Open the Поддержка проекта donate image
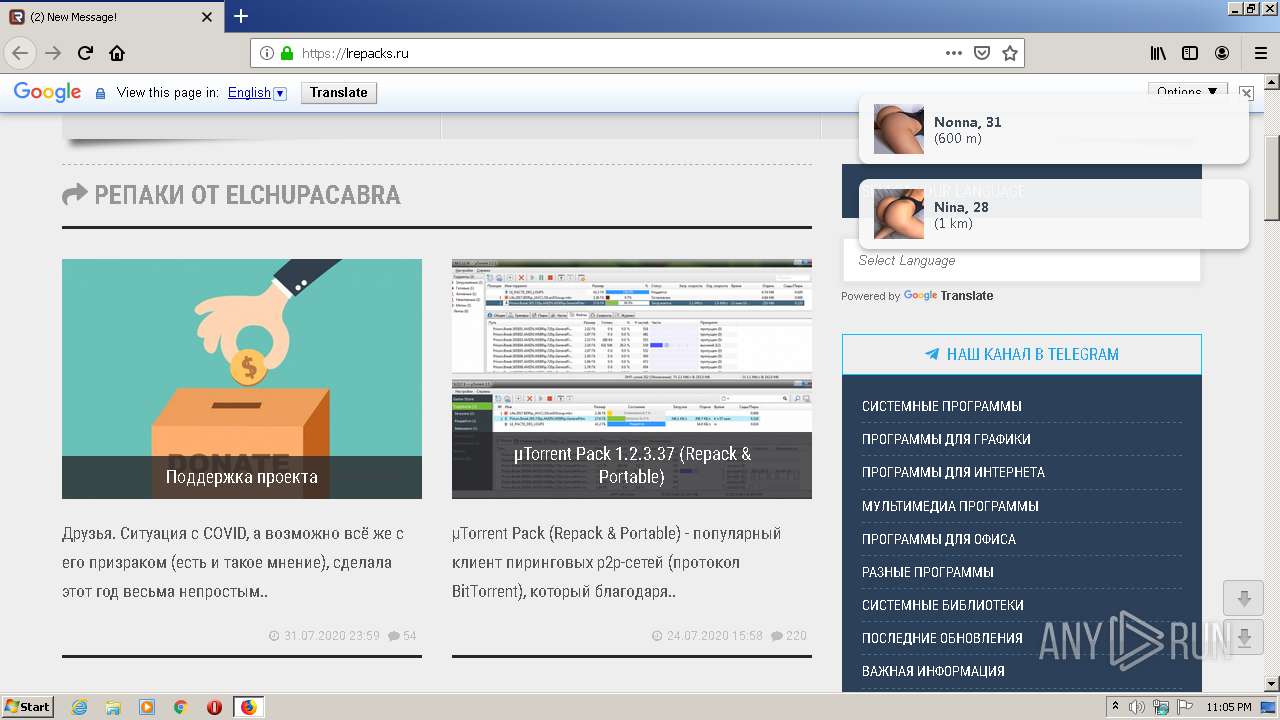 (x=242, y=379)
